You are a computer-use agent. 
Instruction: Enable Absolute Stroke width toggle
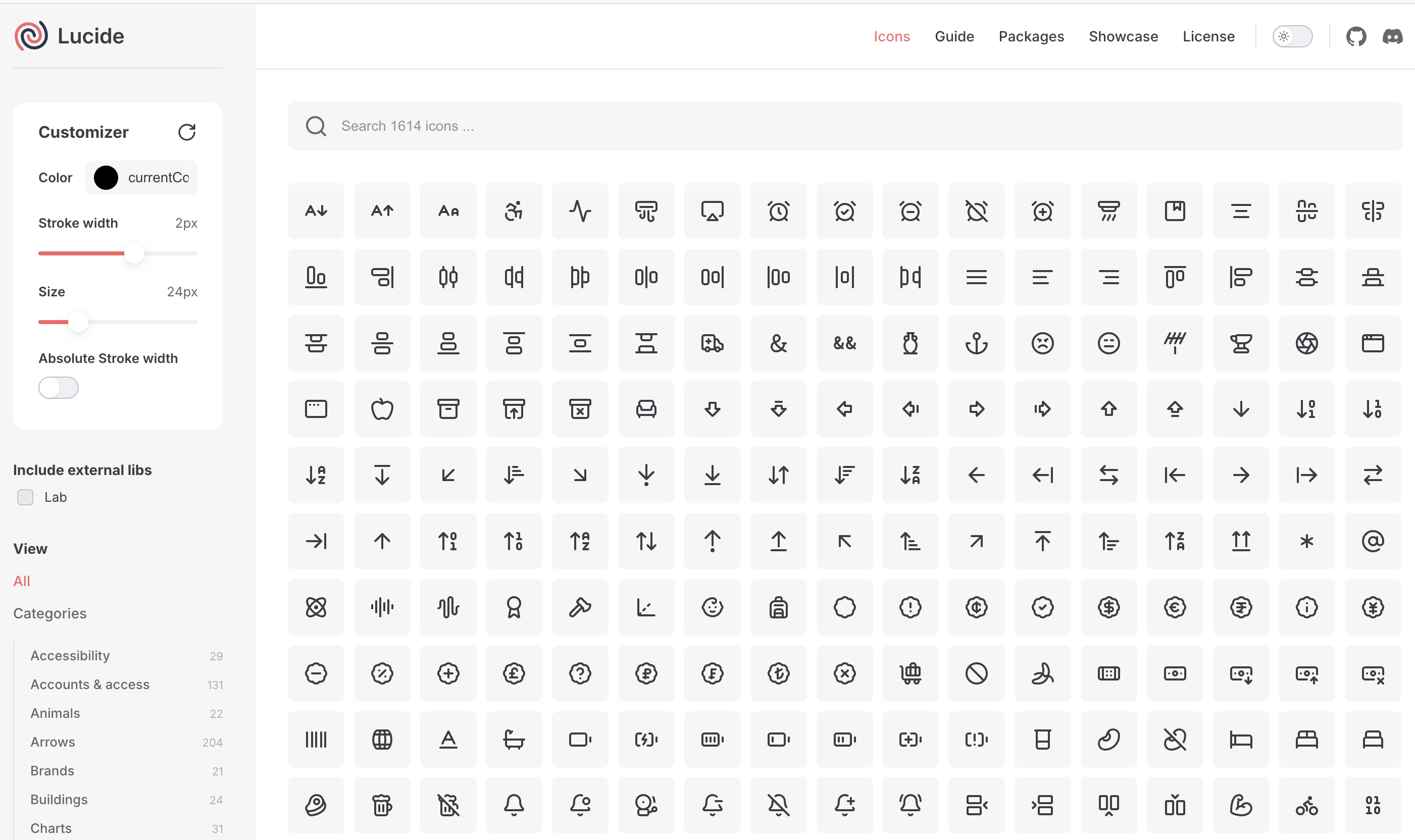[x=58, y=388]
